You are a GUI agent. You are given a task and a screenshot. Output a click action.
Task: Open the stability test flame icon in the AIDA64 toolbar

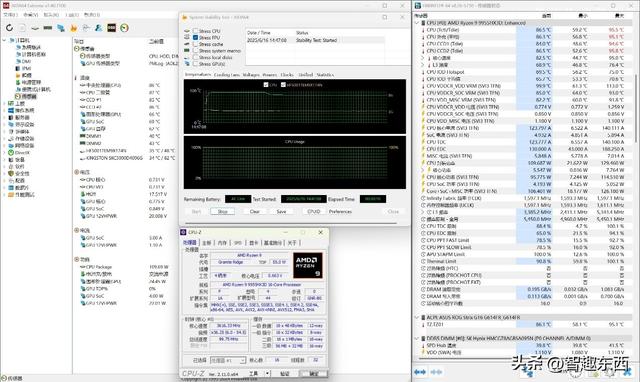point(73,28)
